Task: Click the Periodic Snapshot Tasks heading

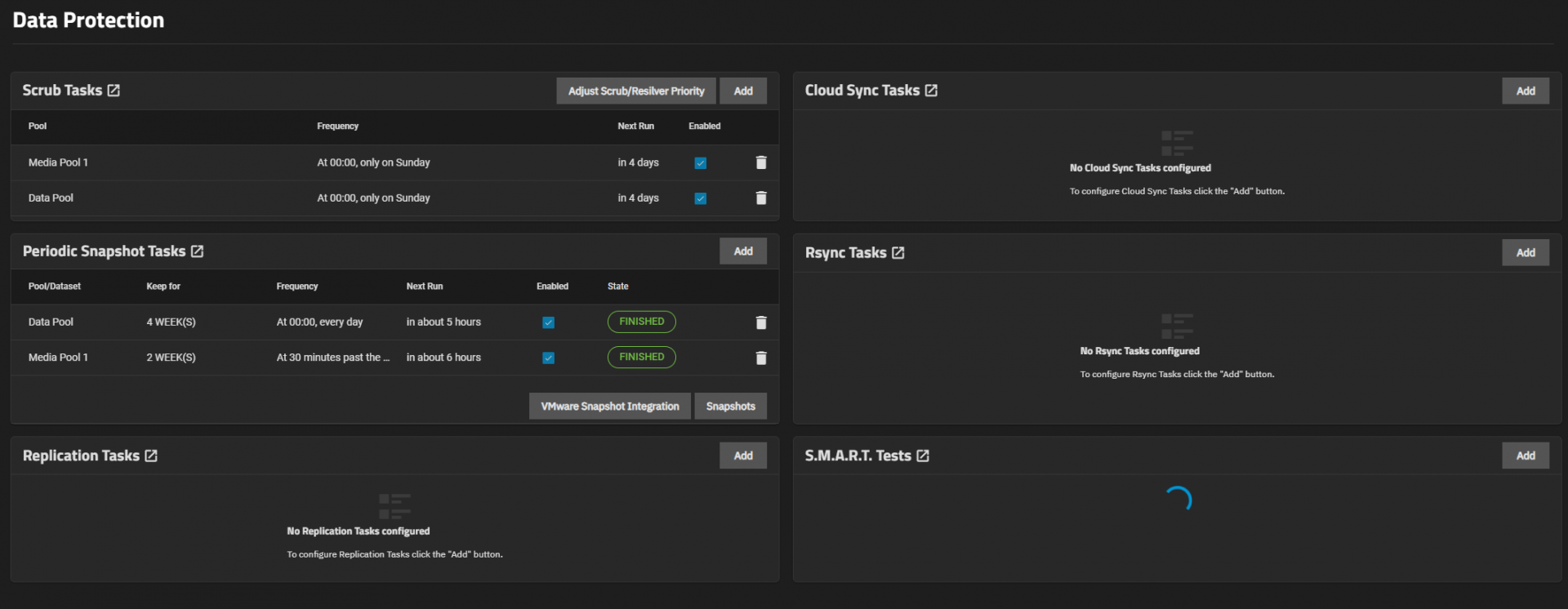Action: click(x=105, y=251)
